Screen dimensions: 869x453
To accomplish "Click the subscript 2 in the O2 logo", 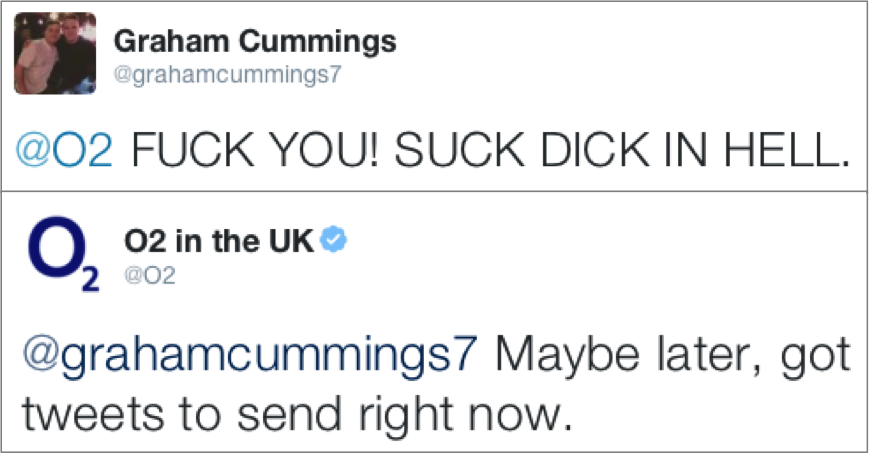I will (x=90, y=279).
